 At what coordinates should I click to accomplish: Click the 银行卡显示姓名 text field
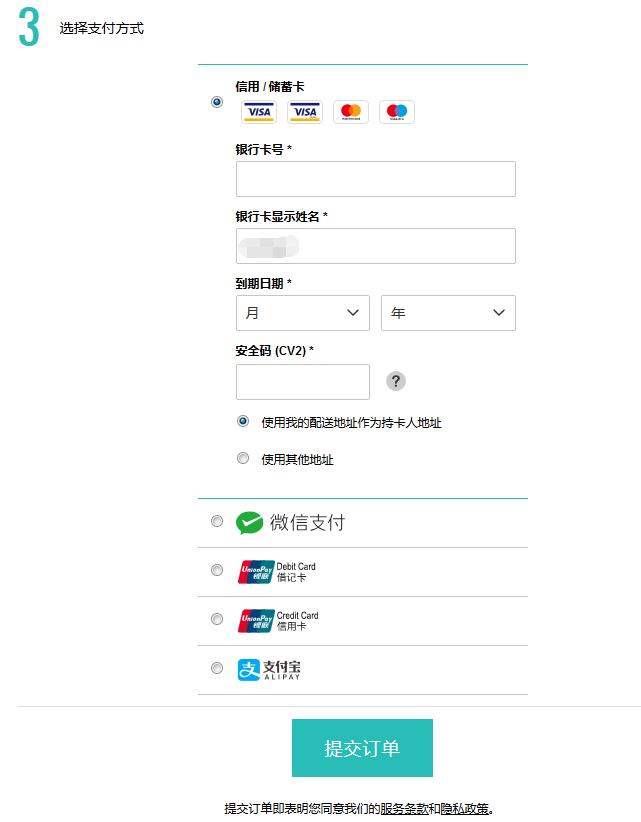[x=376, y=246]
